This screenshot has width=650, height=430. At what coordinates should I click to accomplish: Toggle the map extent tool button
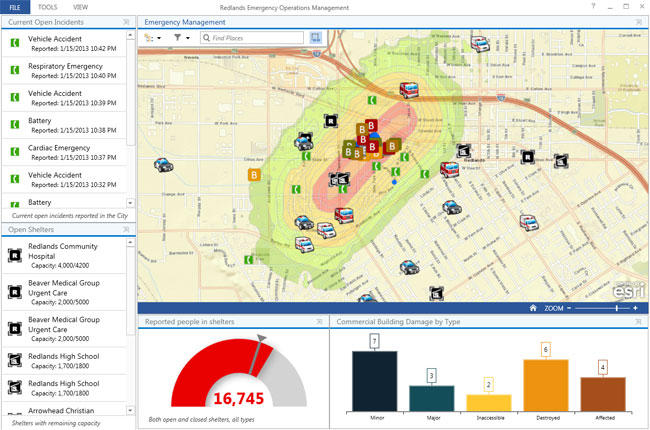pos(316,38)
